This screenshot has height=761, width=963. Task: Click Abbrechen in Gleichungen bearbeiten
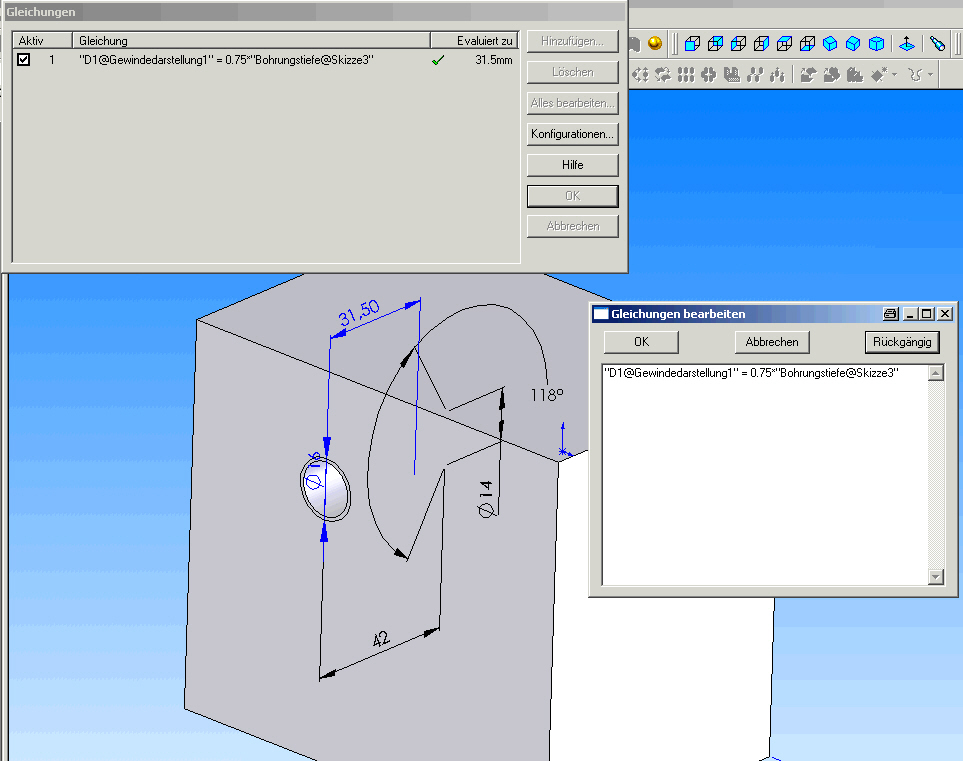click(772, 342)
